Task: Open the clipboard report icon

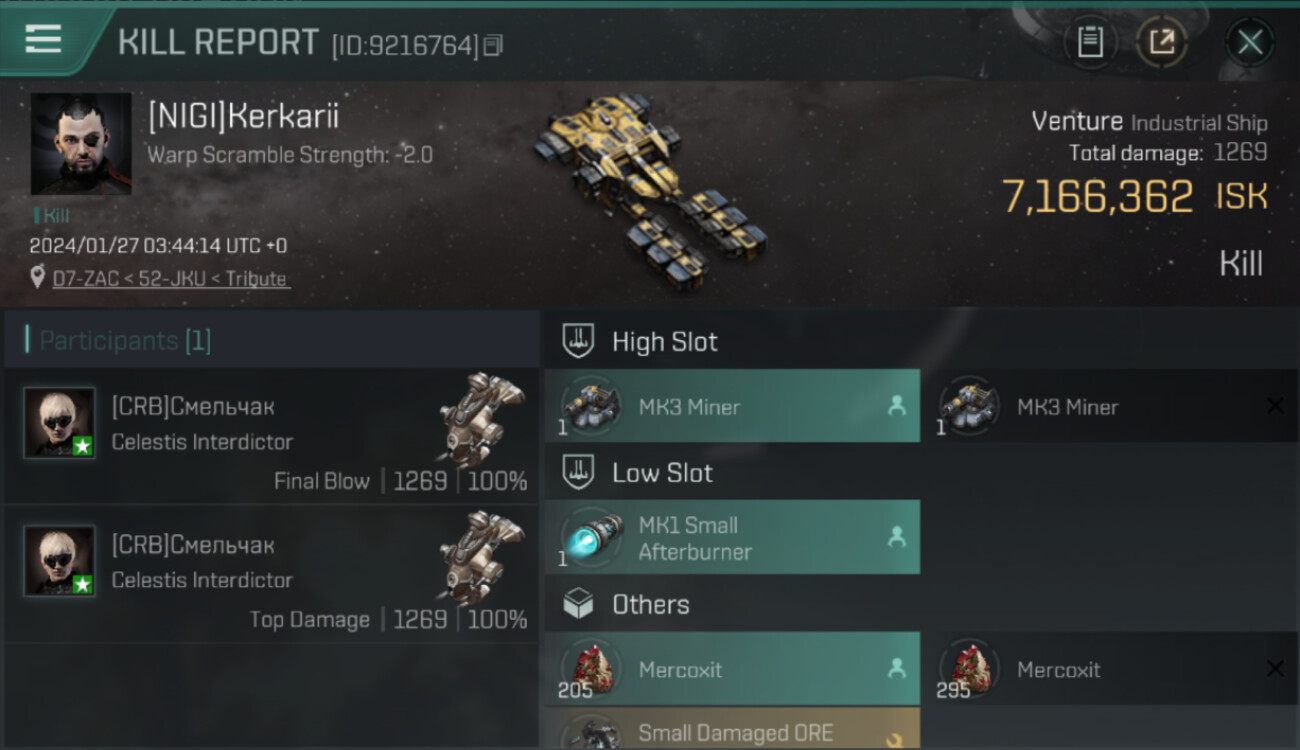Action: [1090, 42]
